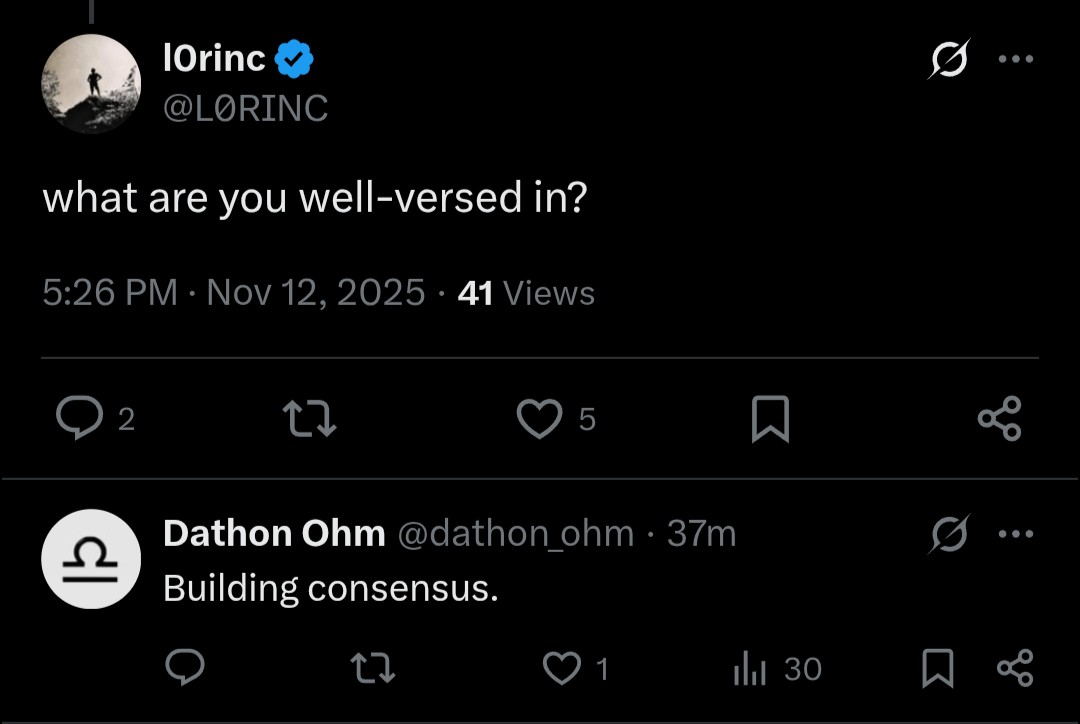Bookmark l0rinc's main post
1080x724 pixels.
pos(770,419)
